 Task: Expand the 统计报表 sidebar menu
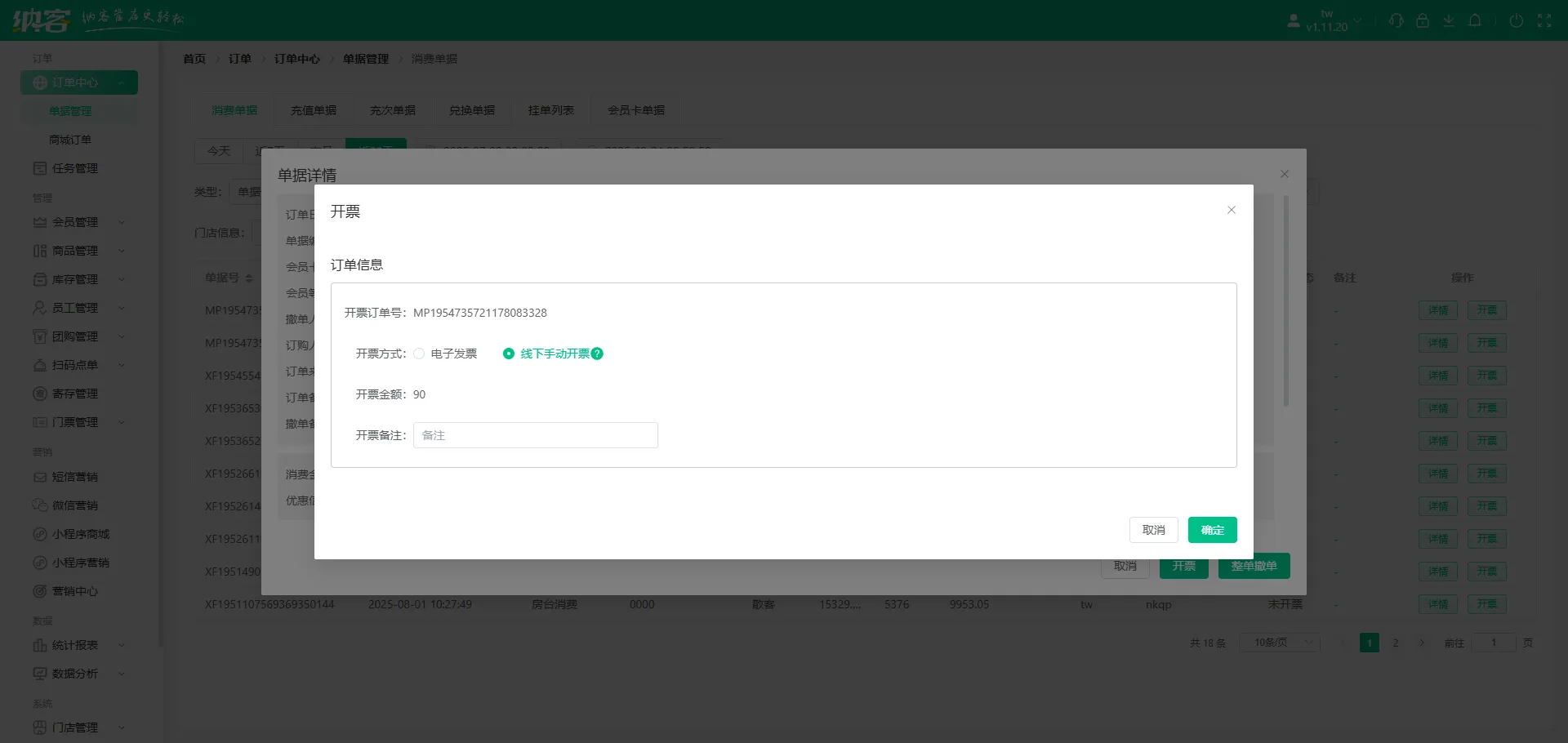tap(75, 645)
